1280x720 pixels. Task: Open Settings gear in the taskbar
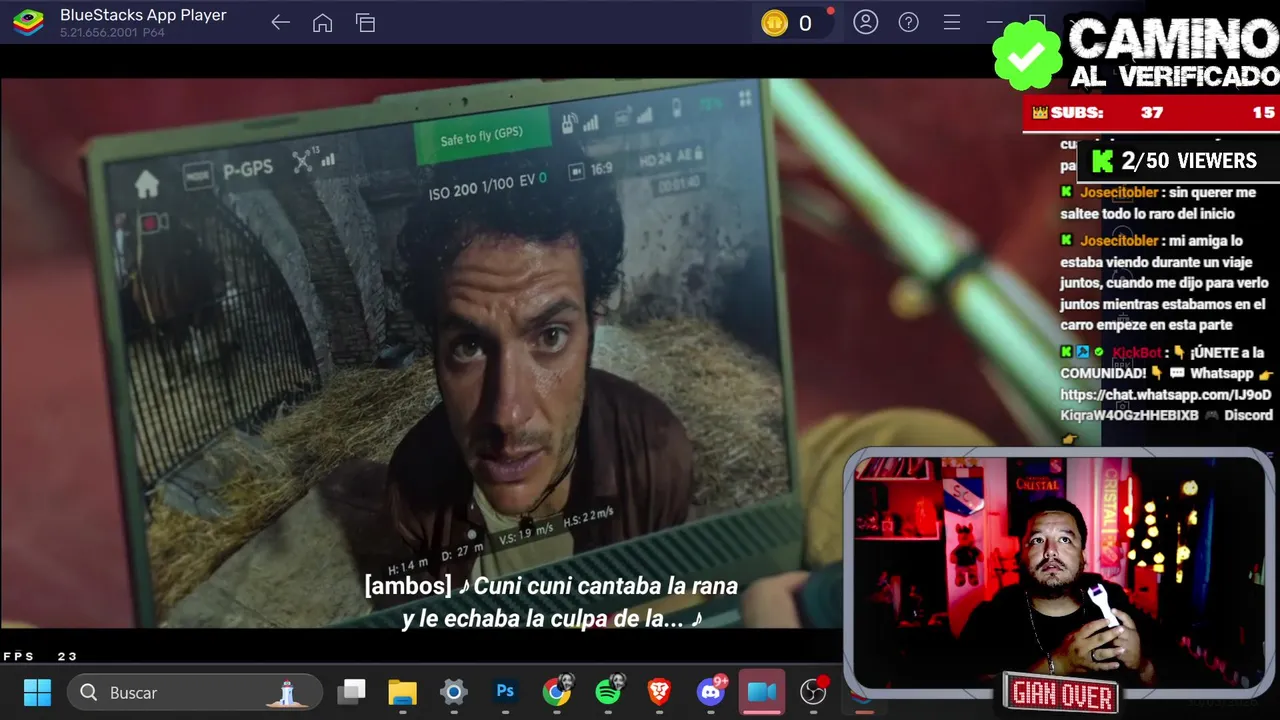click(454, 692)
